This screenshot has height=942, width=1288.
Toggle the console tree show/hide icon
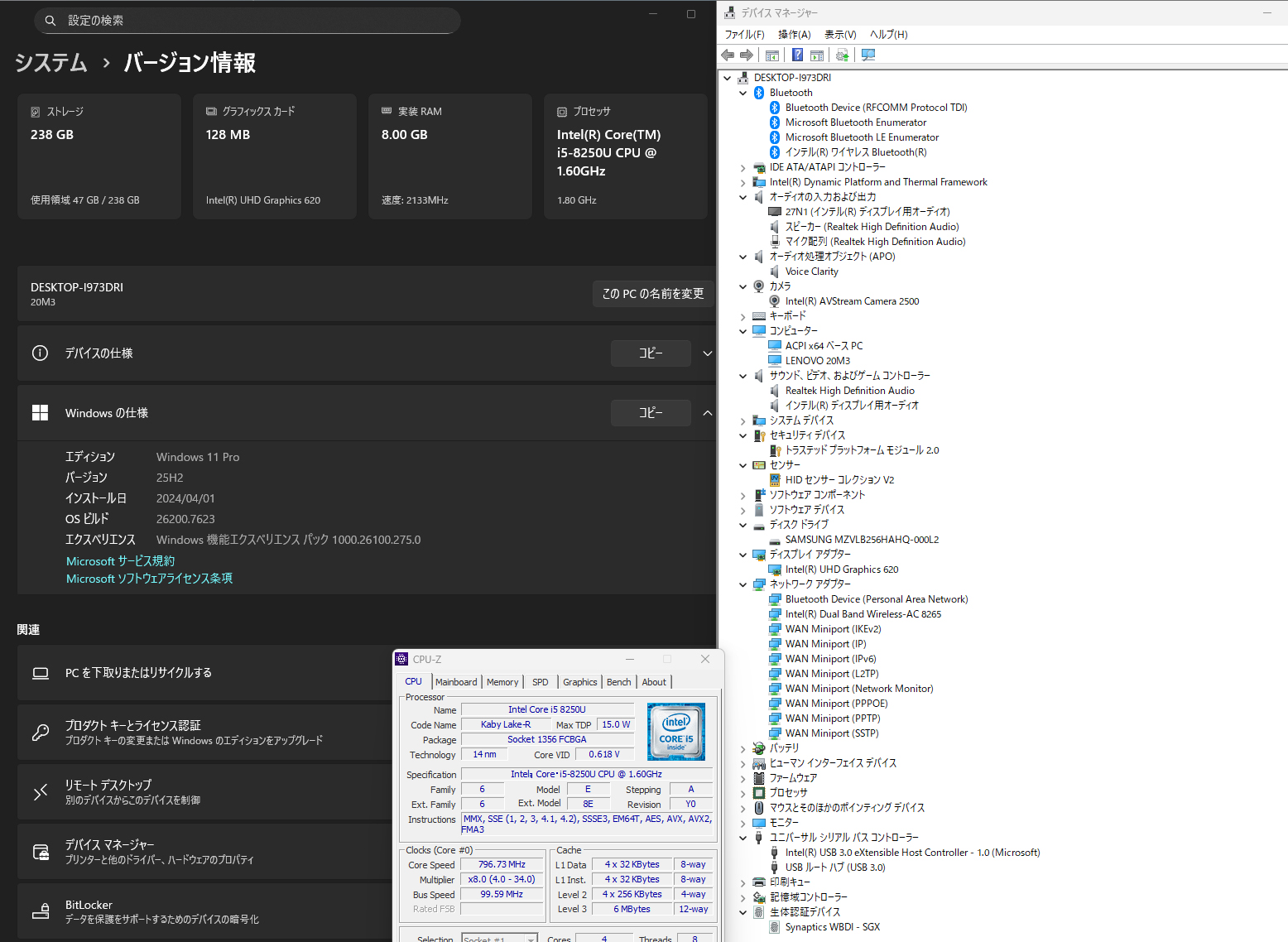click(772, 55)
